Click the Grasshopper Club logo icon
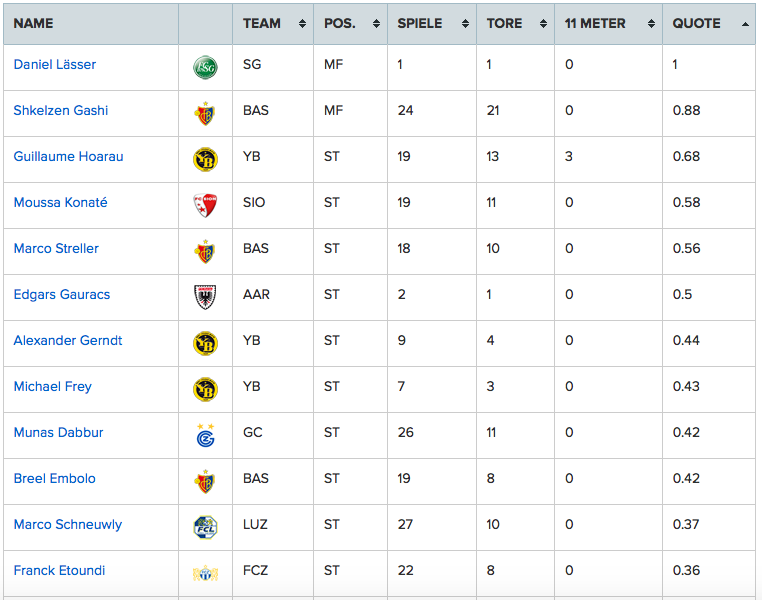This screenshot has width=762, height=600. [206, 435]
